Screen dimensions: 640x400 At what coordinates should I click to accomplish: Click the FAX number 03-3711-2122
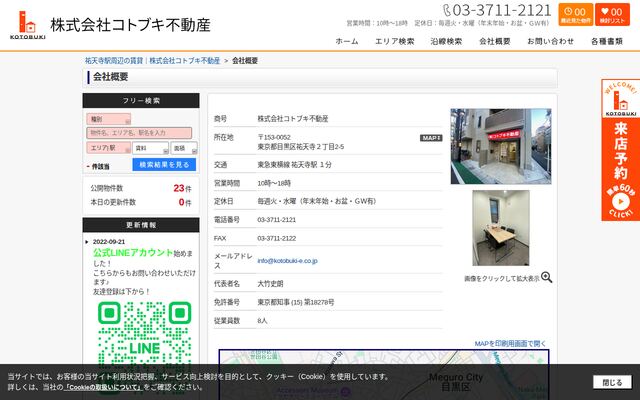point(277,238)
